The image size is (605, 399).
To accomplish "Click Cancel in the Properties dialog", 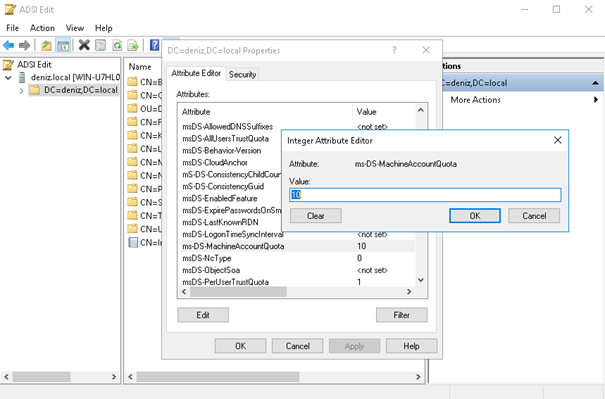I will coord(297,346).
